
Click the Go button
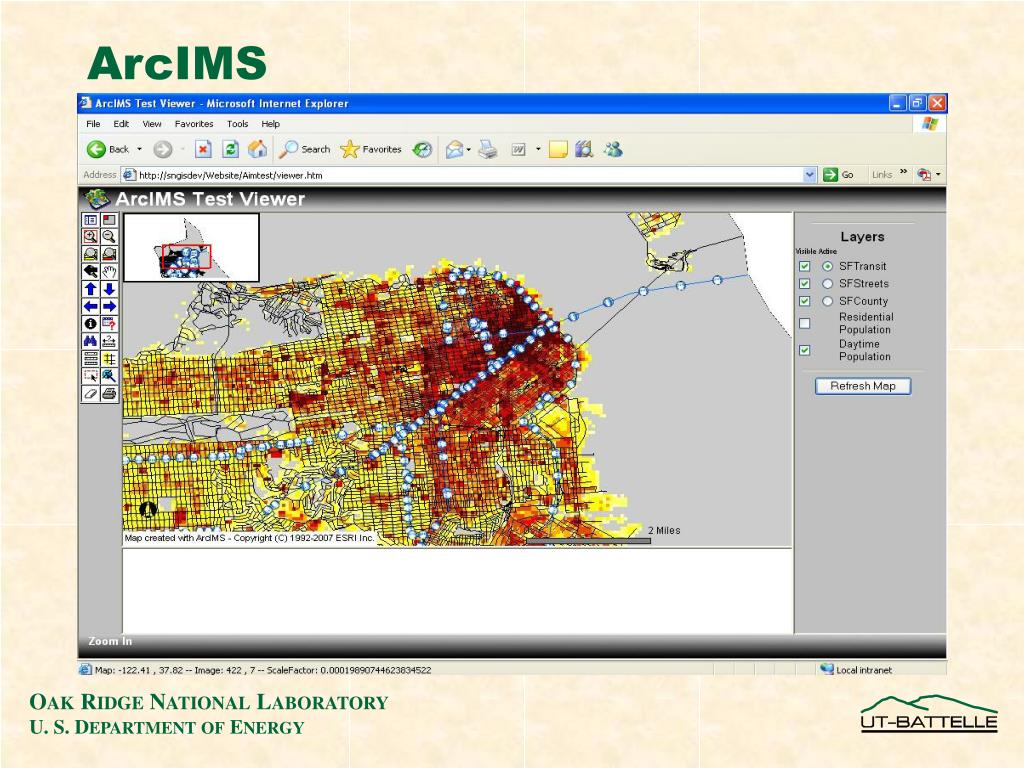pos(839,174)
